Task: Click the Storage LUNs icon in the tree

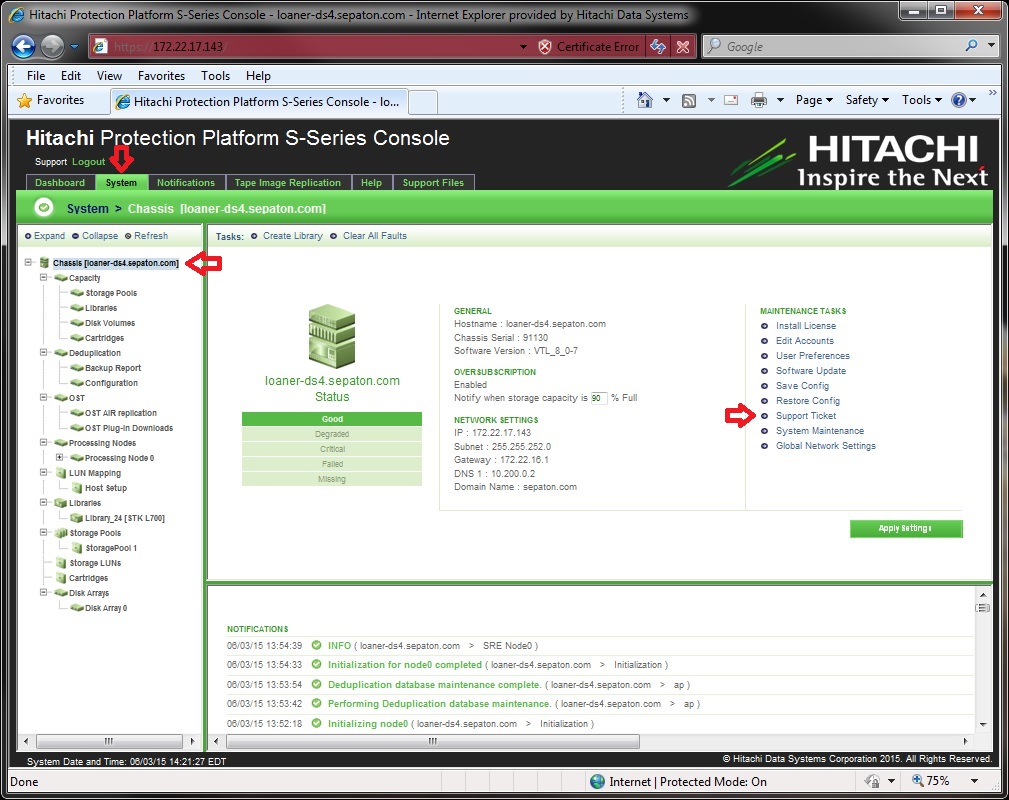Action: (x=61, y=563)
